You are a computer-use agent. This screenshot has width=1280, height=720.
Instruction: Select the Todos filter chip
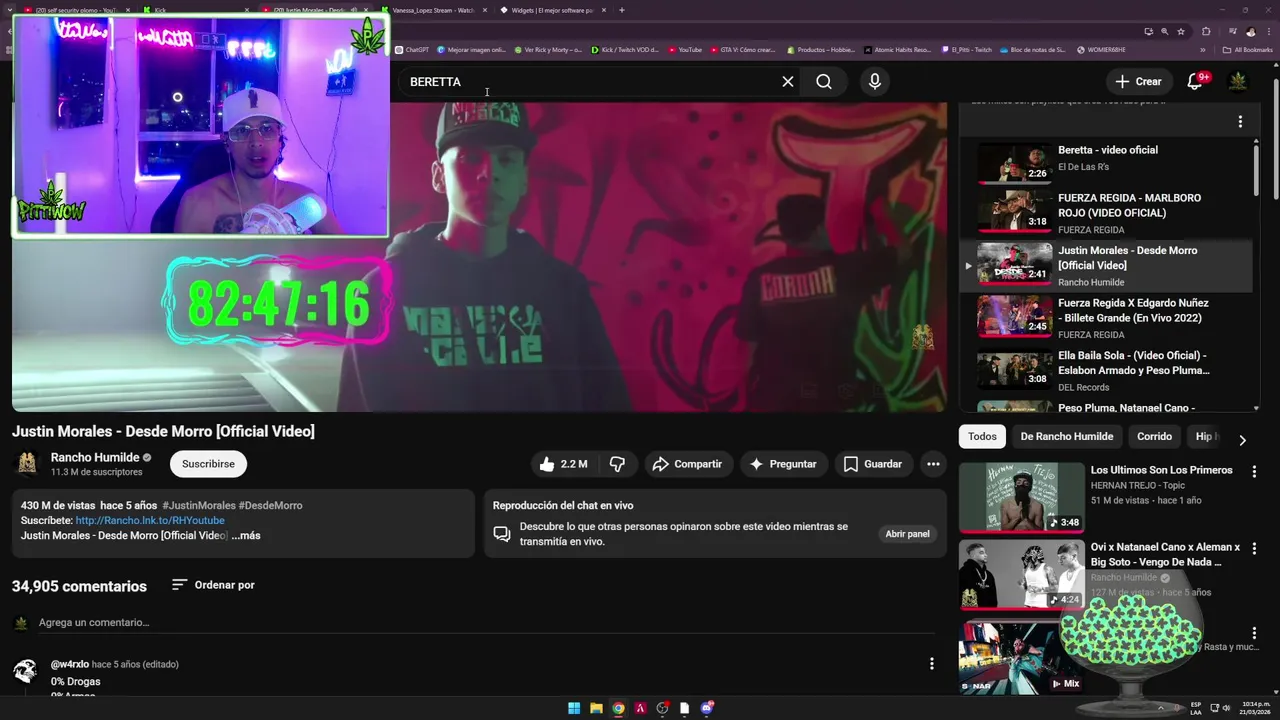click(982, 436)
